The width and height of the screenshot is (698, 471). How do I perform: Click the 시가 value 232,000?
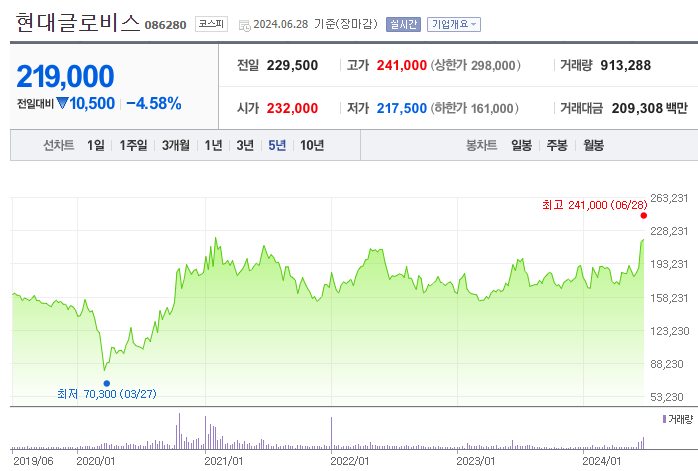pos(292,108)
